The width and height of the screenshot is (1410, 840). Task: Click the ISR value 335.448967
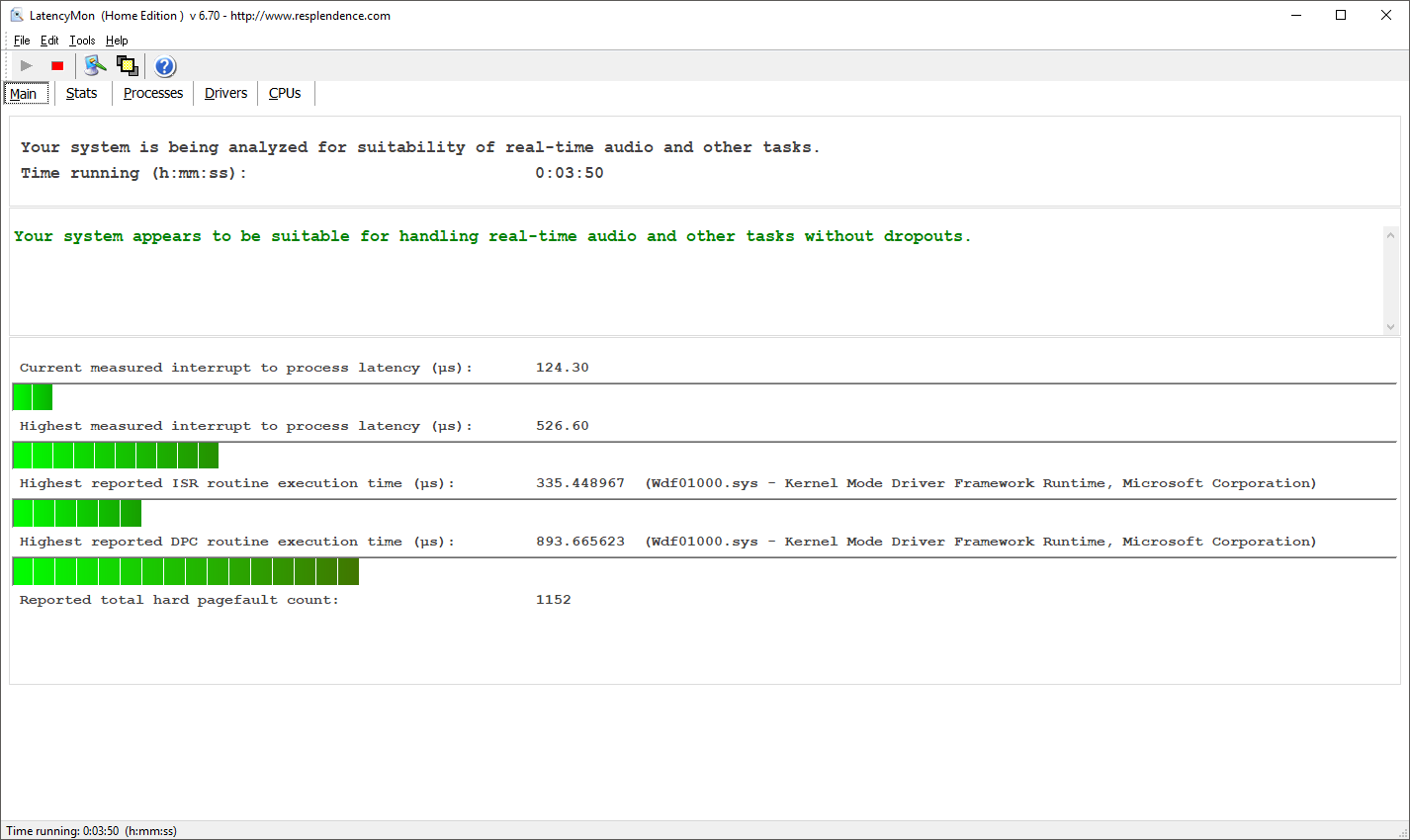click(580, 483)
